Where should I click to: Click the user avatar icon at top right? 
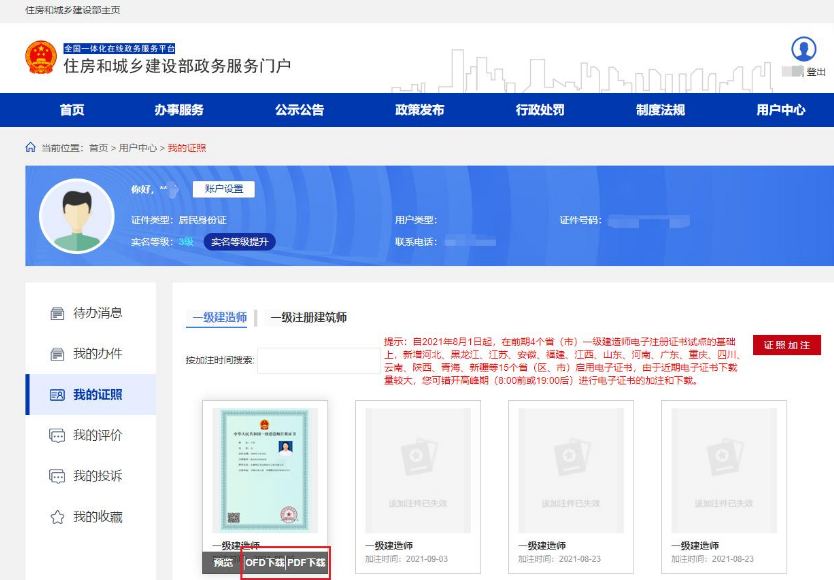click(x=804, y=49)
